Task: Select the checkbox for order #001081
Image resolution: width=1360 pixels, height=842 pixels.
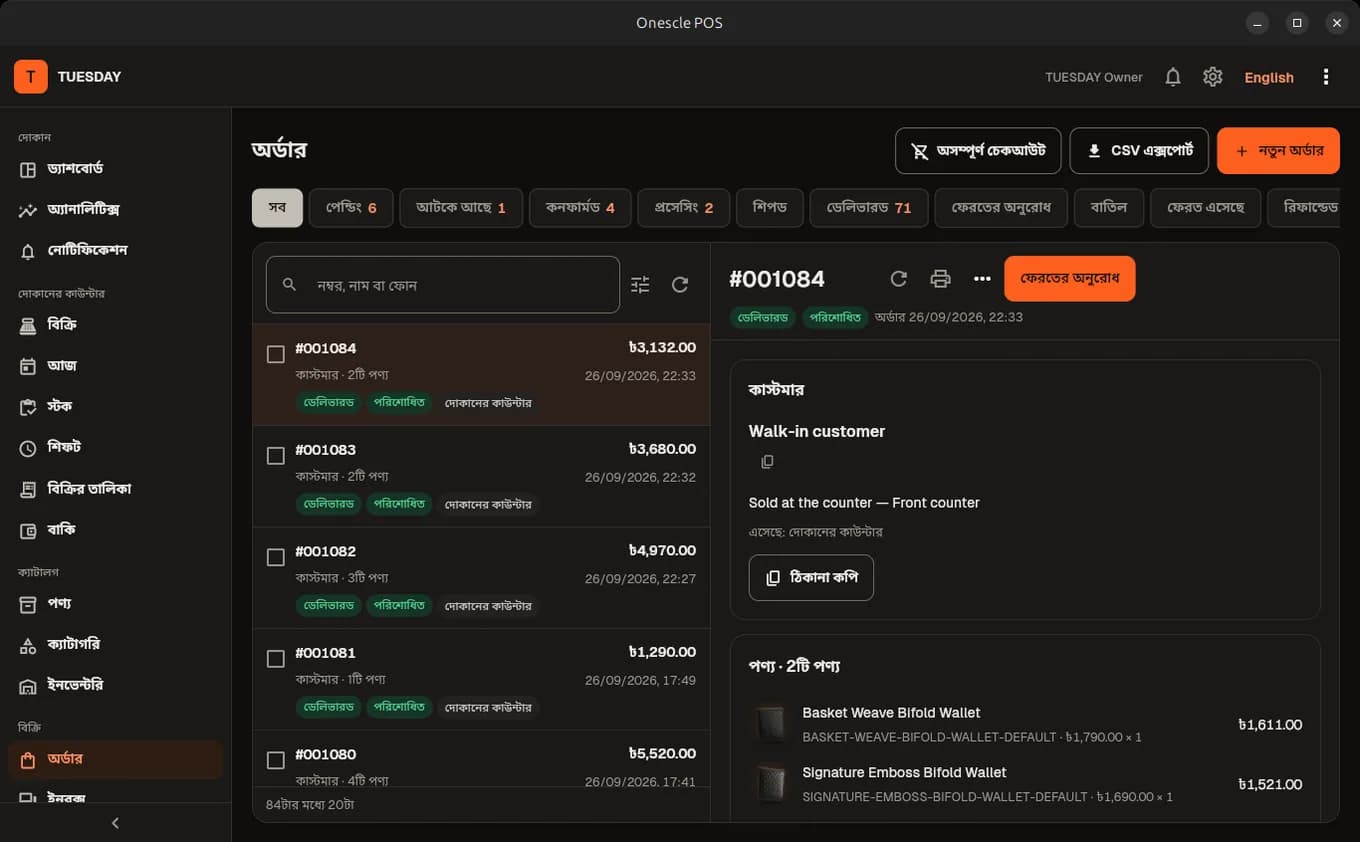Action: pyautogui.click(x=276, y=659)
